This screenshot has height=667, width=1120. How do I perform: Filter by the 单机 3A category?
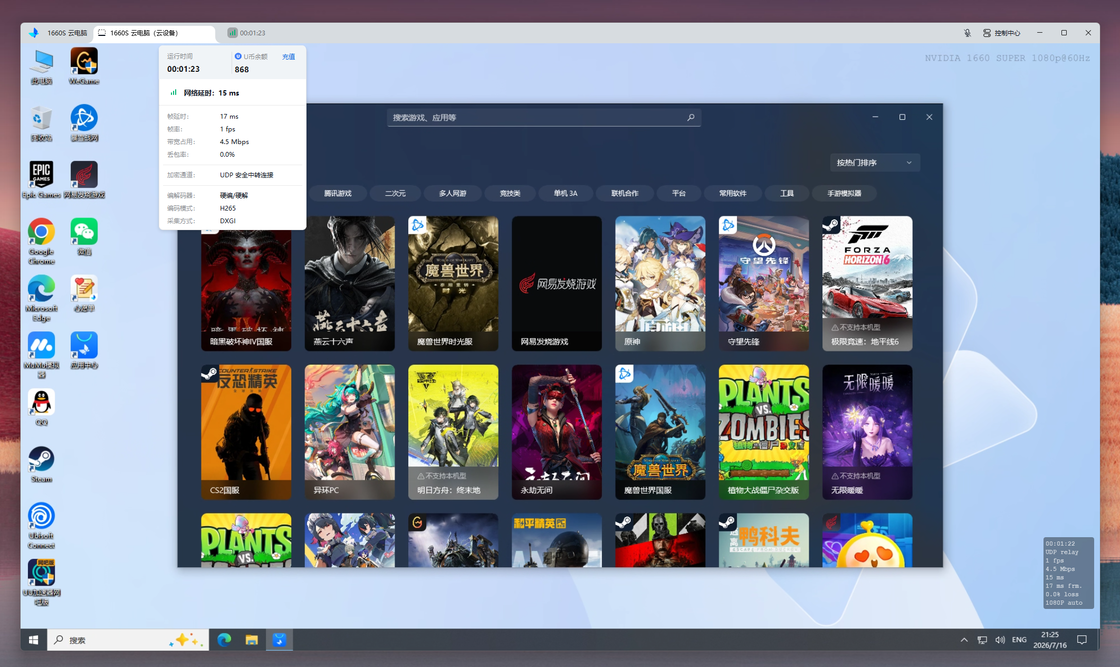click(566, 194)
